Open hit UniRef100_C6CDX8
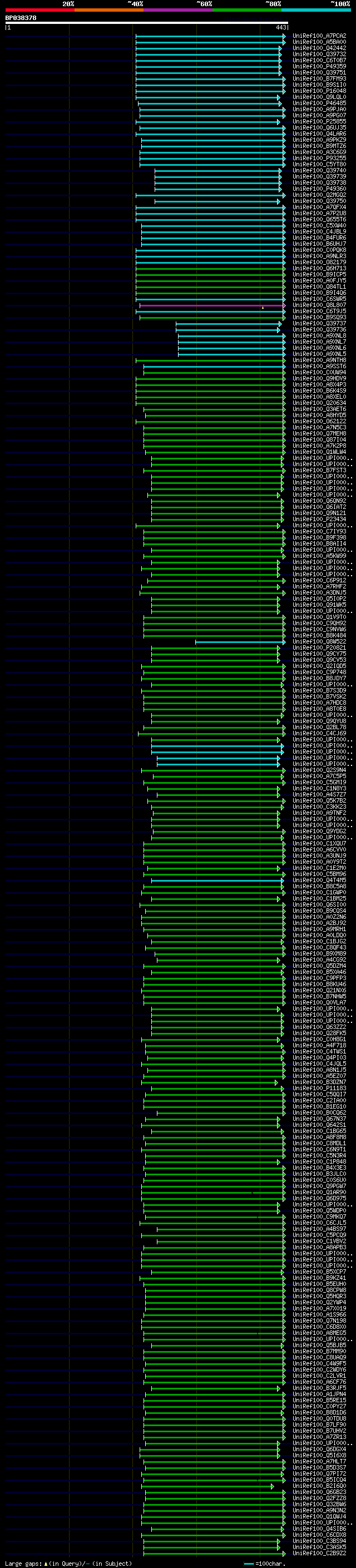This screenshot has height=1568, width=356. [319, 1535]
